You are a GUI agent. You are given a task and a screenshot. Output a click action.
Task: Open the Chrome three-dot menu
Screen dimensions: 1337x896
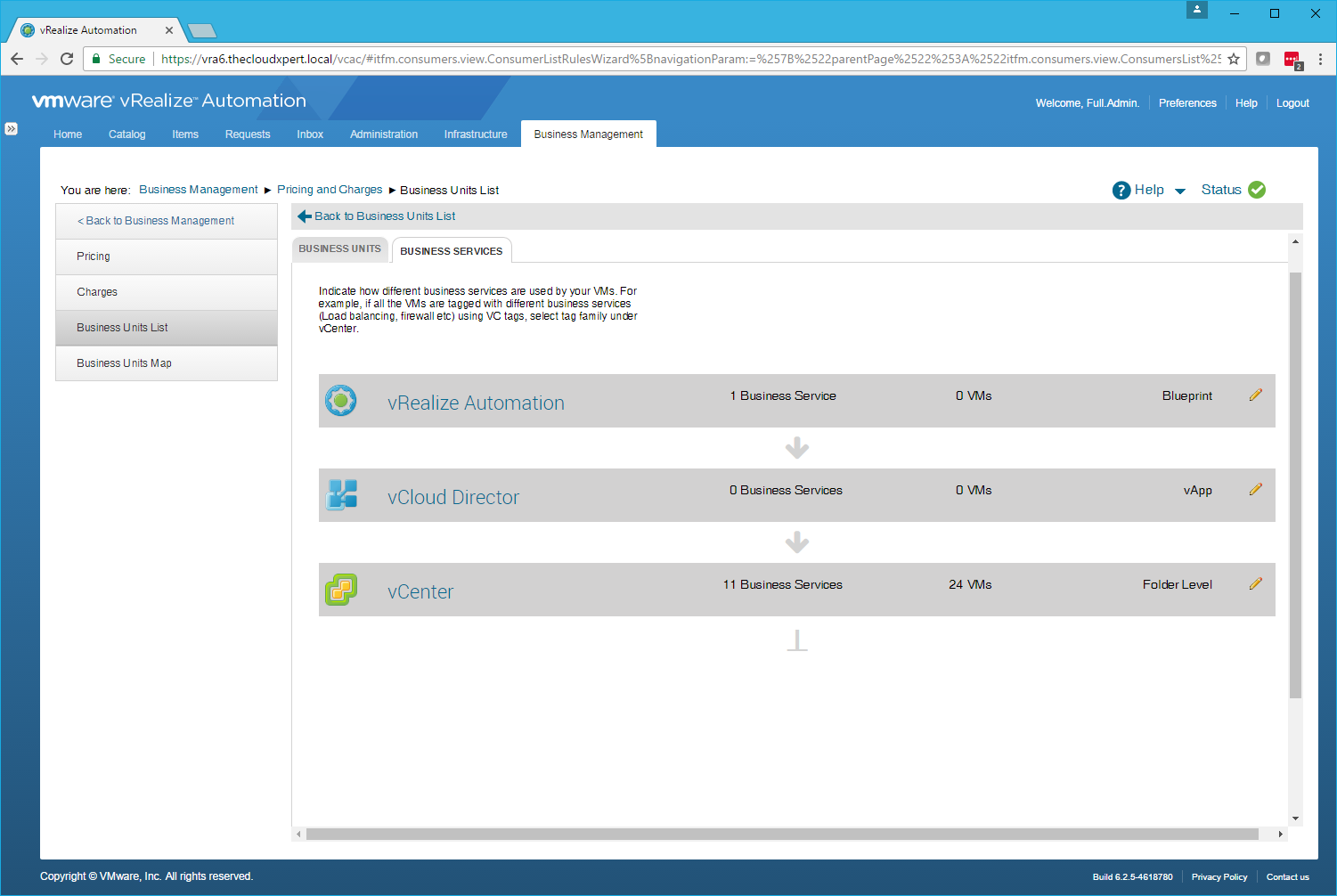click(1320, 59)
